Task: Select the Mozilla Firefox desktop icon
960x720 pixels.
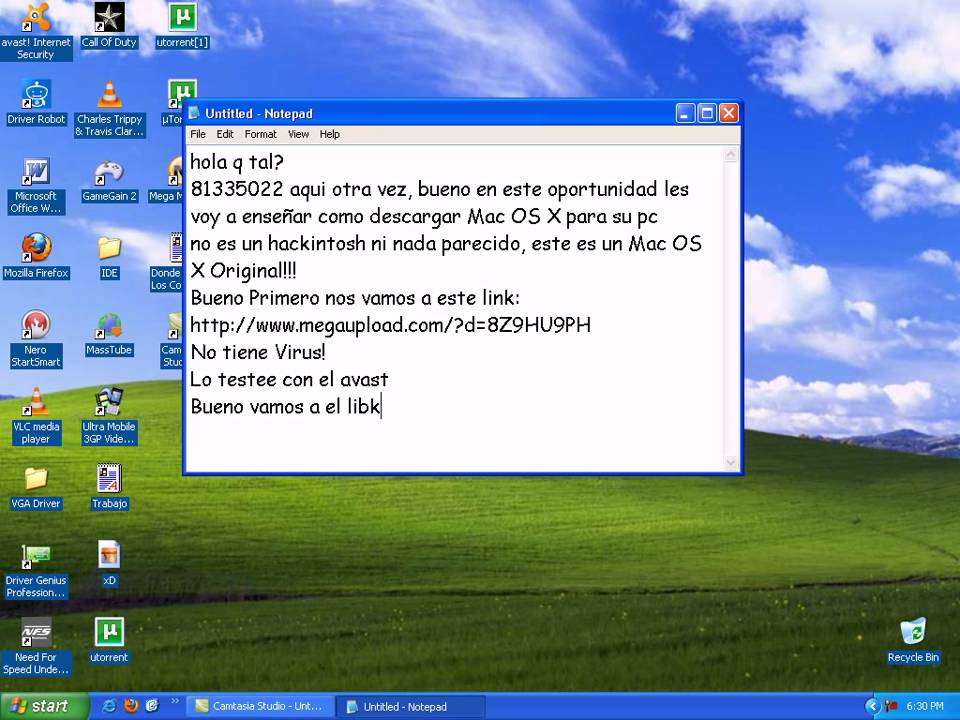Action: (36, 256)
